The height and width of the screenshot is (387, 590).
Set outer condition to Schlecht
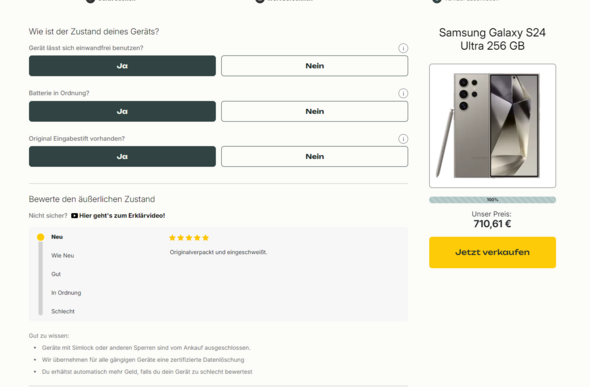coord(63,311)
